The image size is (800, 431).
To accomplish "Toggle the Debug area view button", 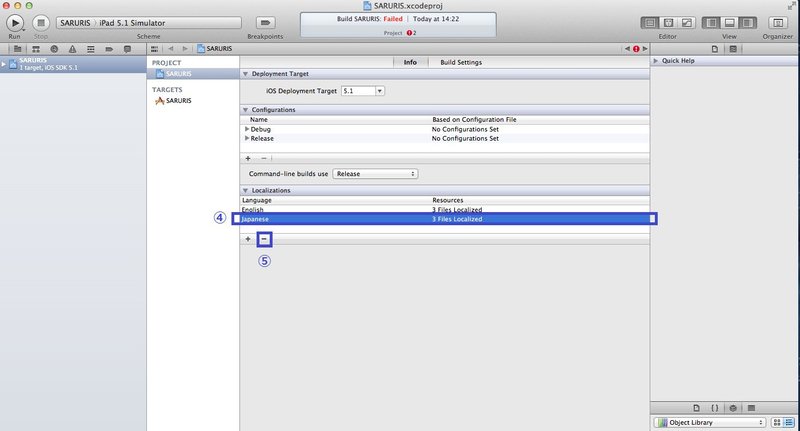I will [x=730, y=23].
